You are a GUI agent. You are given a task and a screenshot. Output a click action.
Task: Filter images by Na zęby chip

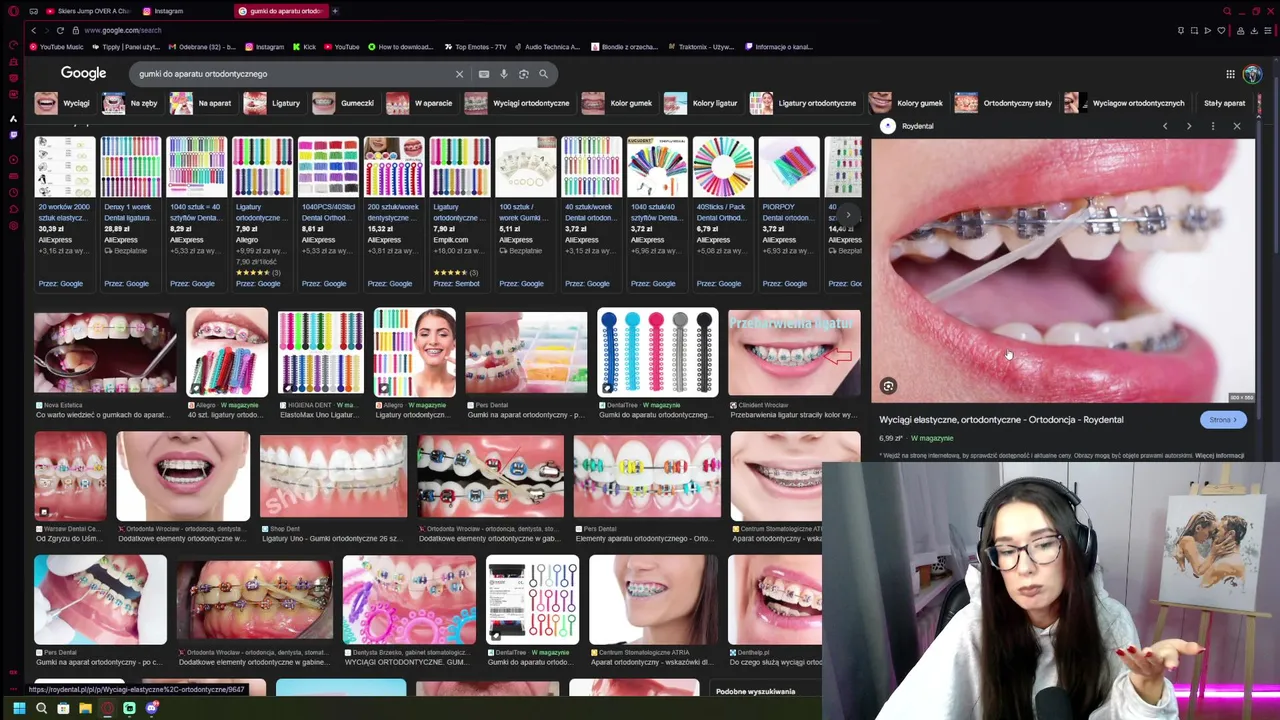(x=131, y=103)
